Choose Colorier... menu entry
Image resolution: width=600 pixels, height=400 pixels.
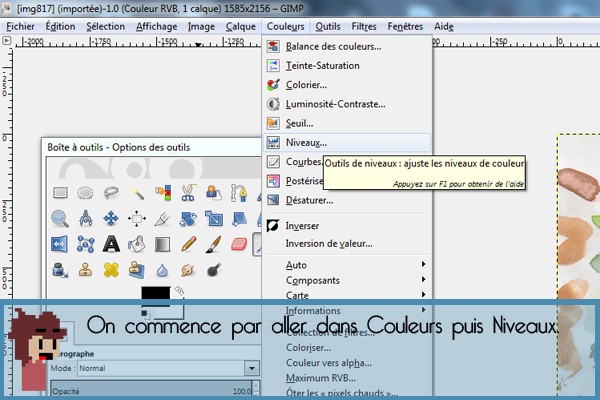pyautogui.click(x=347, y=85)
